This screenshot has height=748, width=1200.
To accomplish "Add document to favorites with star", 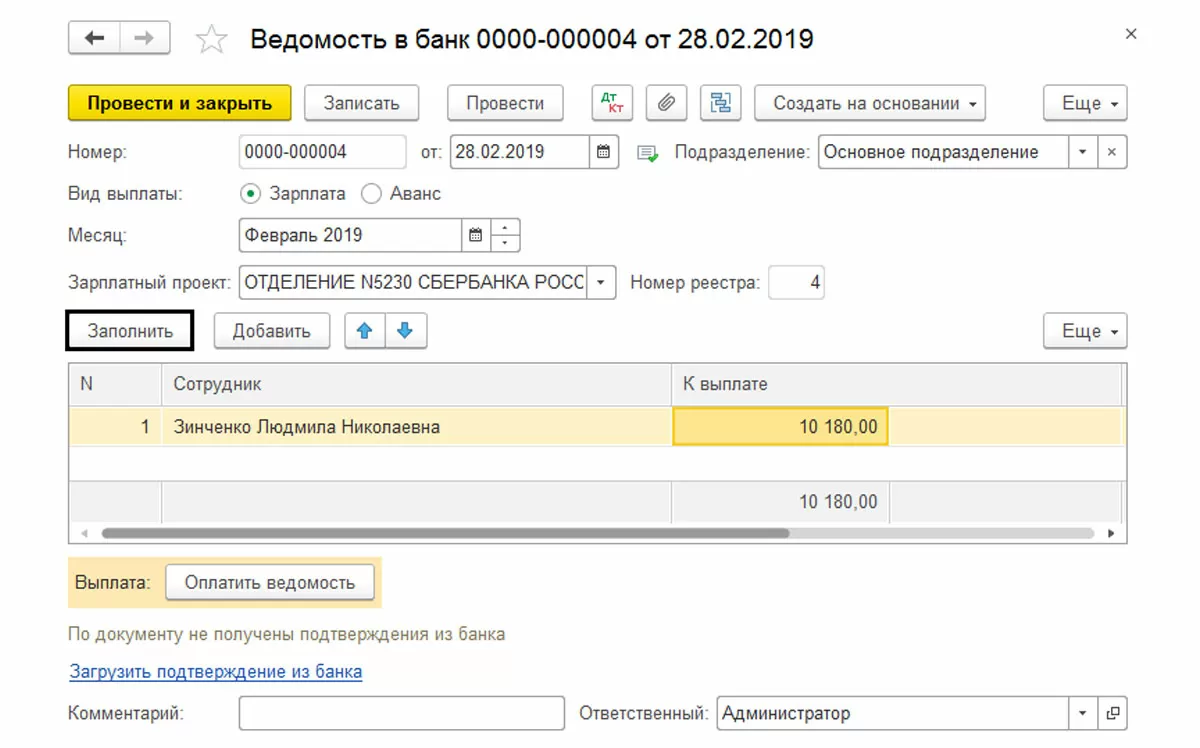I will click(x=211, y=40).
